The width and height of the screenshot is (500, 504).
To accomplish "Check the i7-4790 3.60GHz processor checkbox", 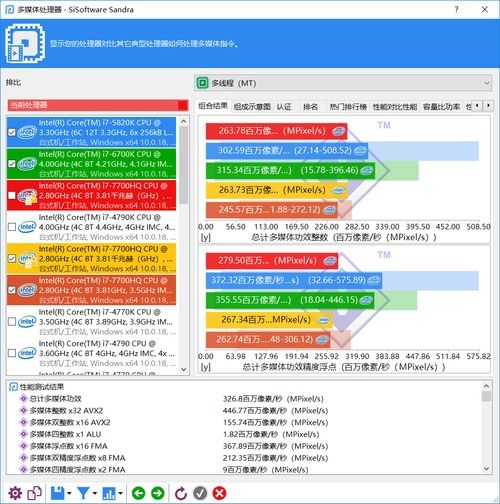I will point(12,353).
